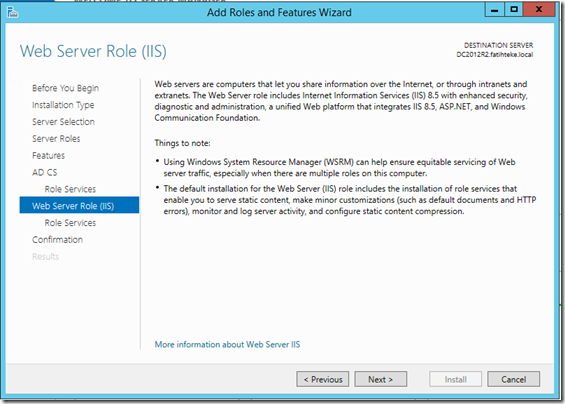Select the Server Selection step

[63, 122]
